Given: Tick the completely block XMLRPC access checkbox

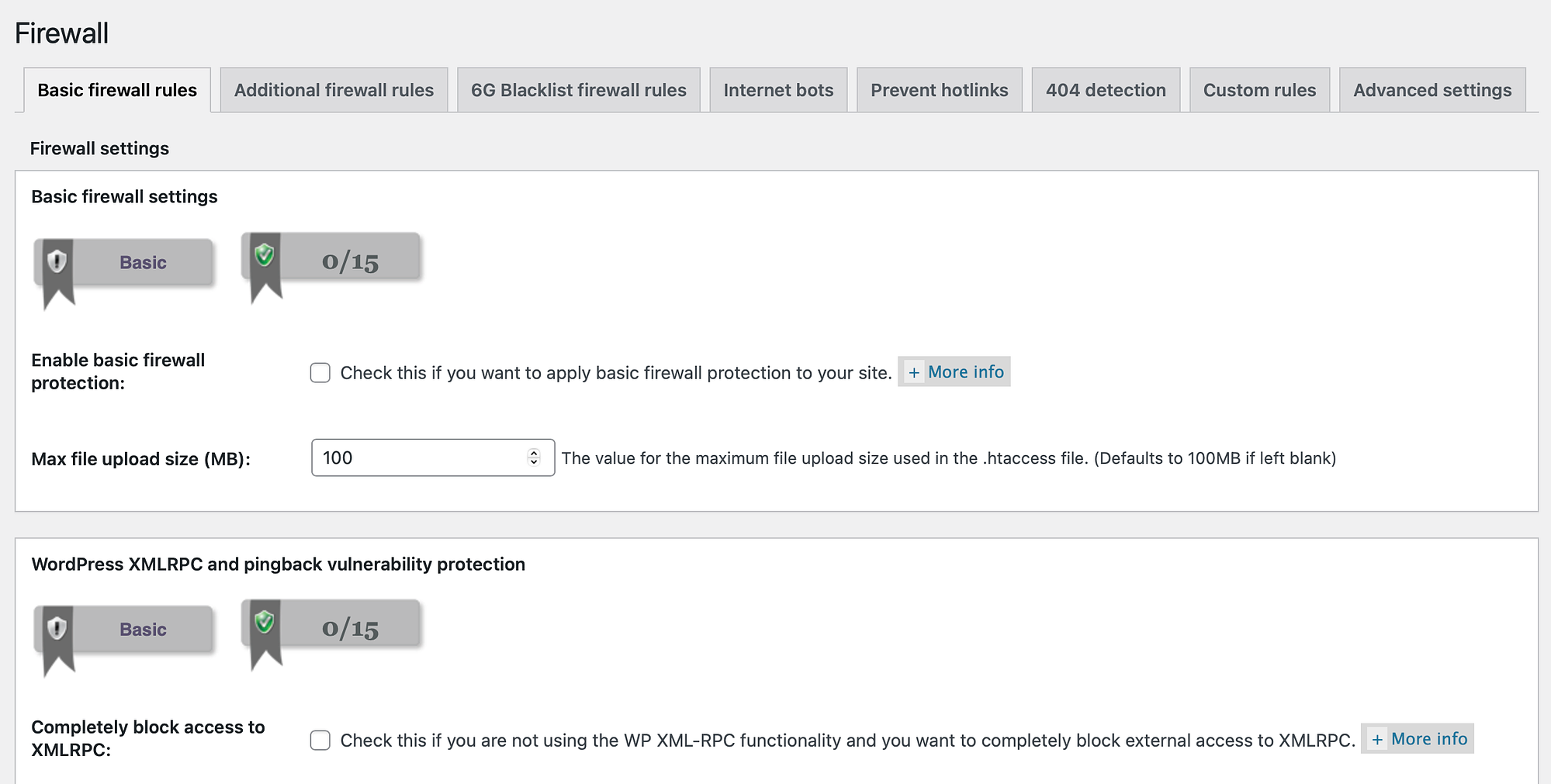Looking at the screenshot, I should 320,741.
